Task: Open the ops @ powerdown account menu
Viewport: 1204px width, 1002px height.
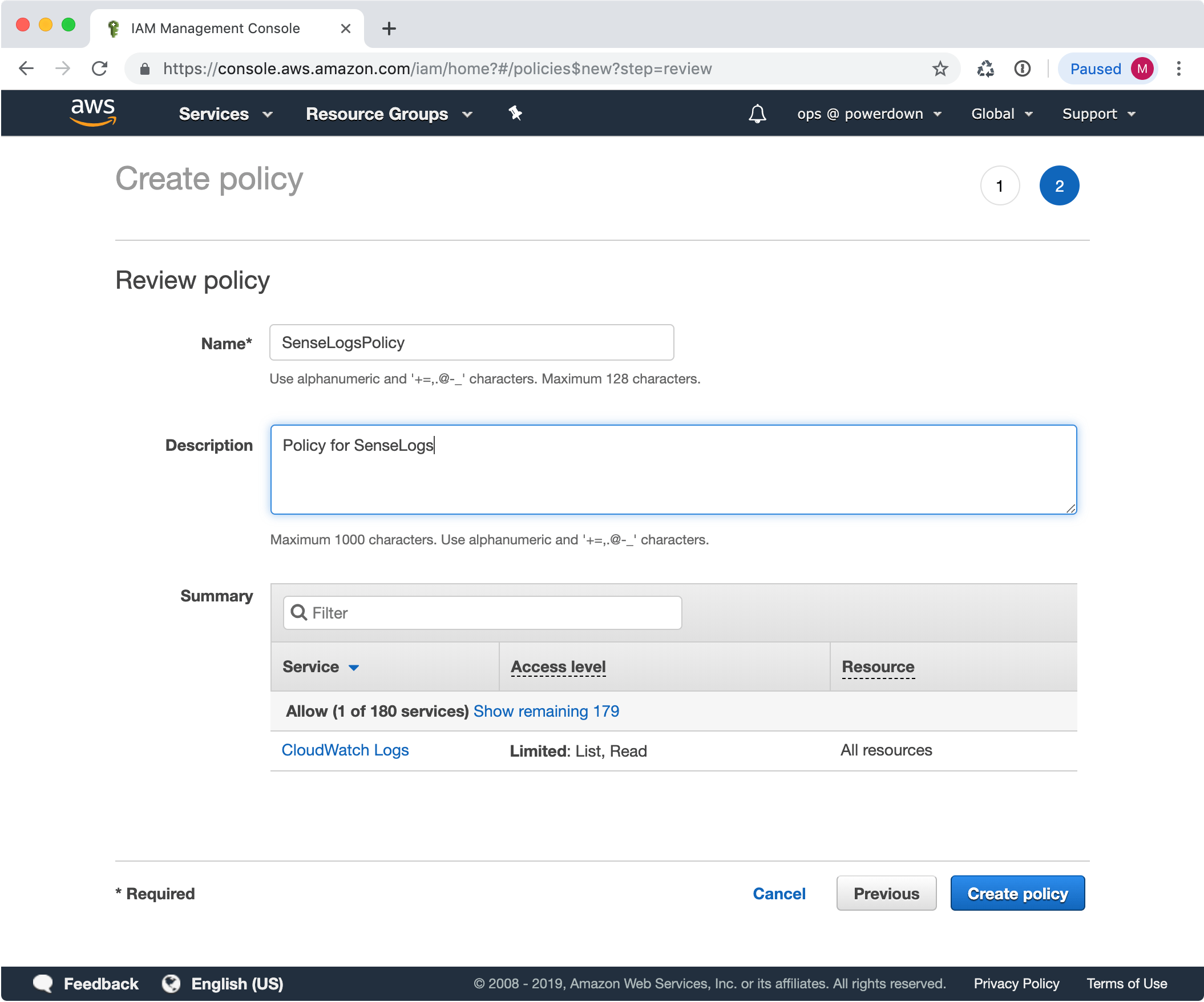Action: (869, 114)
